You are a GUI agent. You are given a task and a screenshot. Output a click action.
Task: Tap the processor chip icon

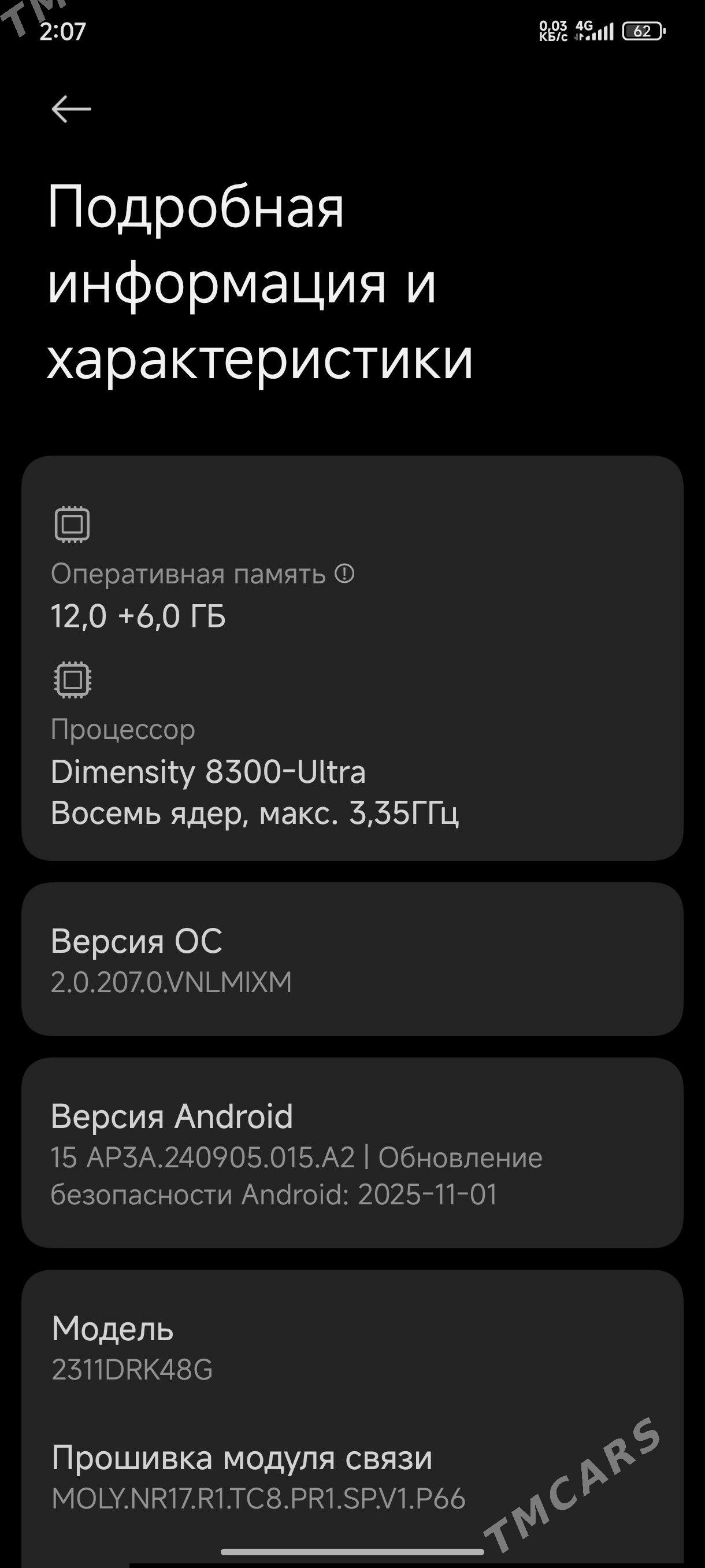coord(72,679)
